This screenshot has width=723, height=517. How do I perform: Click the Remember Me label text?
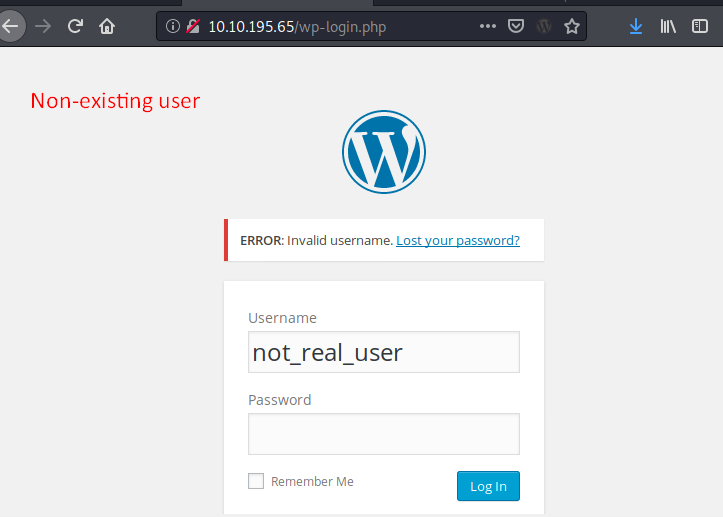point(312,481)
